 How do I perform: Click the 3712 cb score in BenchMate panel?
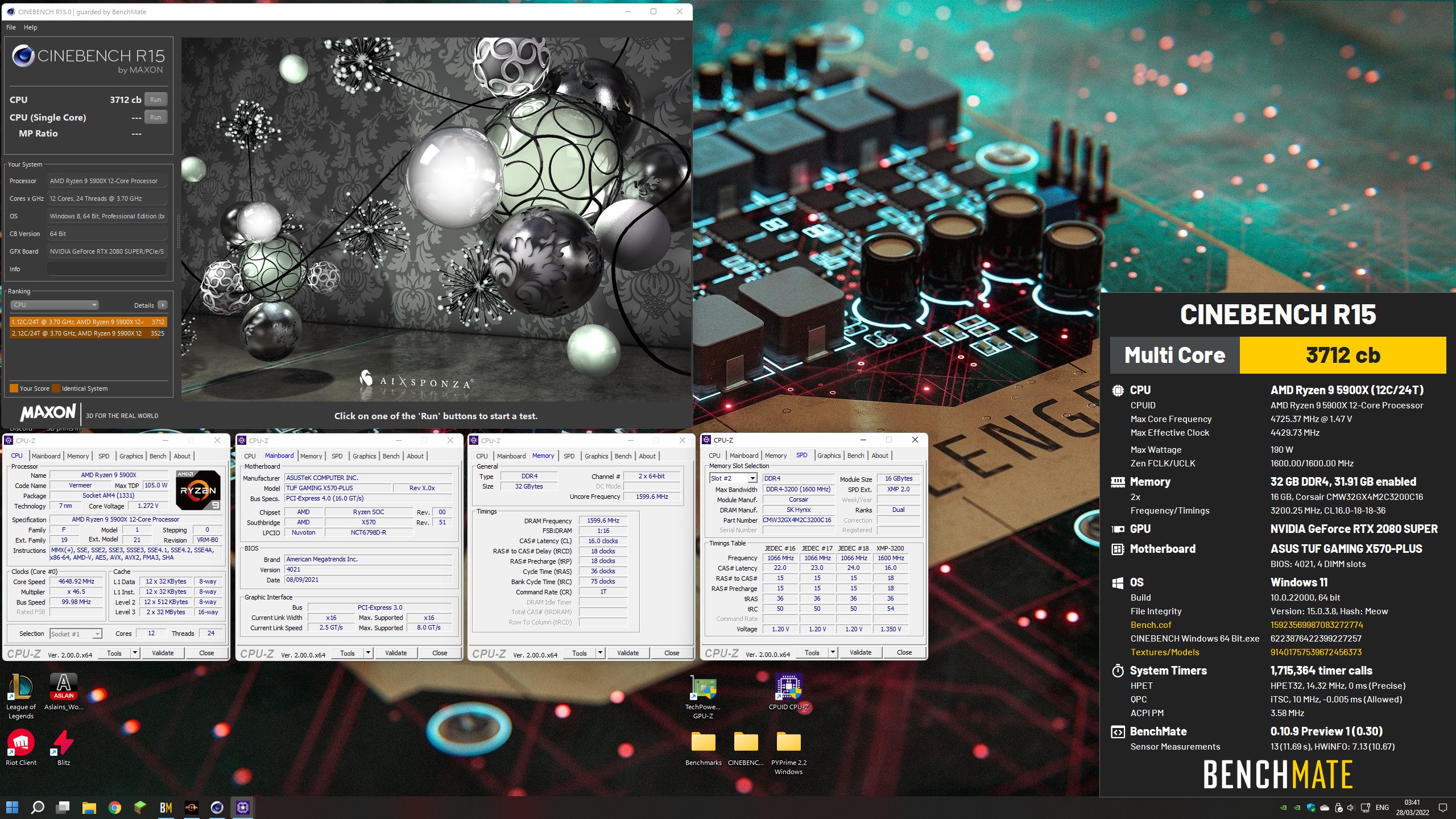[x=1343, y=355]
